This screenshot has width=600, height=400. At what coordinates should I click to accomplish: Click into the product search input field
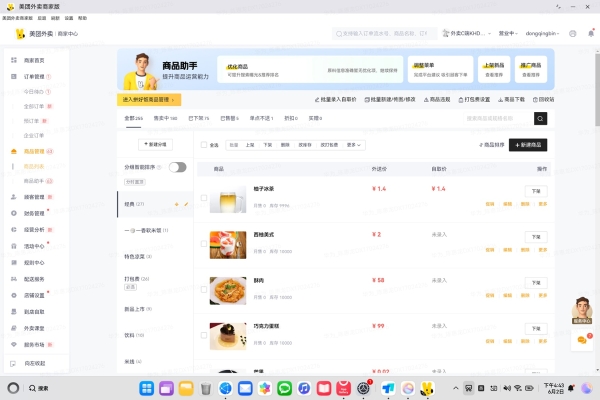click(x=499, y=119)
